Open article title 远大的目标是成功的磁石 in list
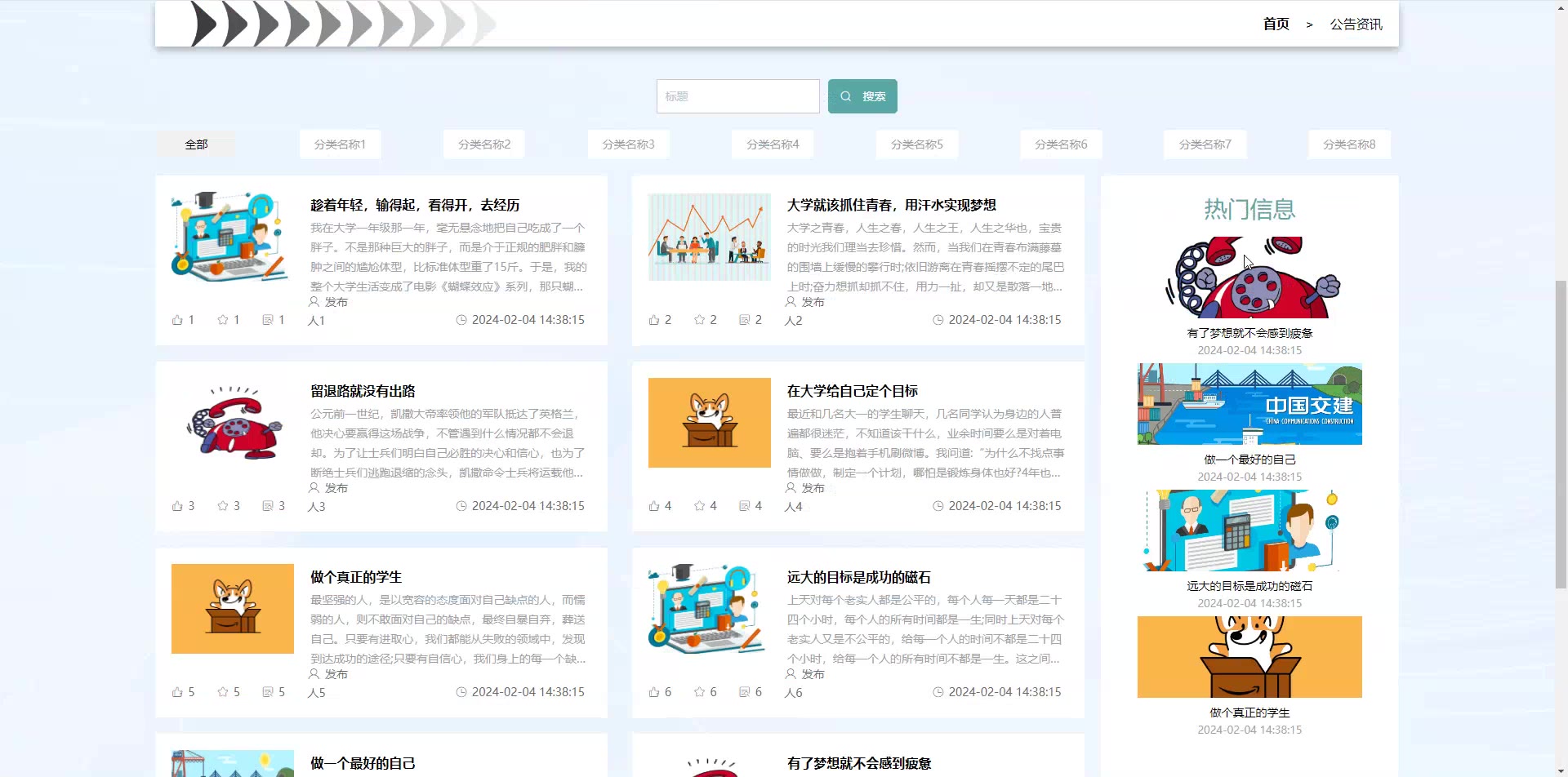1568x777 pixels. [859, 577]
